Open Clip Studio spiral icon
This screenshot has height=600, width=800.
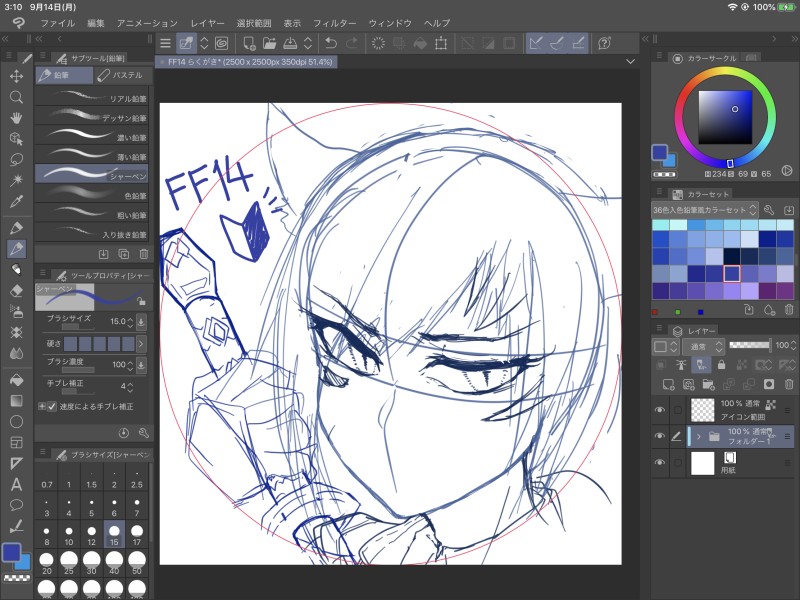click(221, 43)
